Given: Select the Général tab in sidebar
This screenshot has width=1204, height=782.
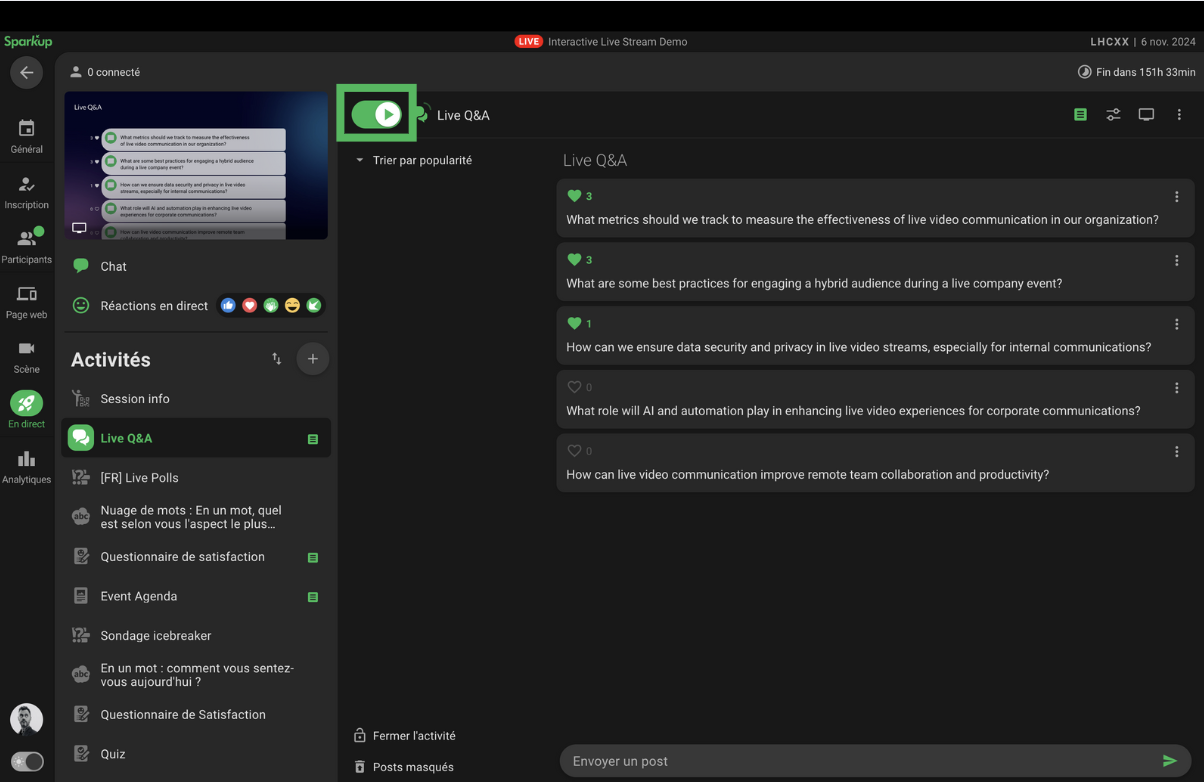Looking at the screenshot, I should point(26,137).
